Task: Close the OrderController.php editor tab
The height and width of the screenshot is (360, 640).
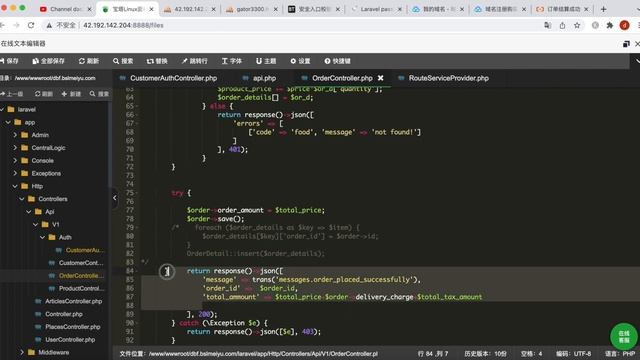Action: 380,78
